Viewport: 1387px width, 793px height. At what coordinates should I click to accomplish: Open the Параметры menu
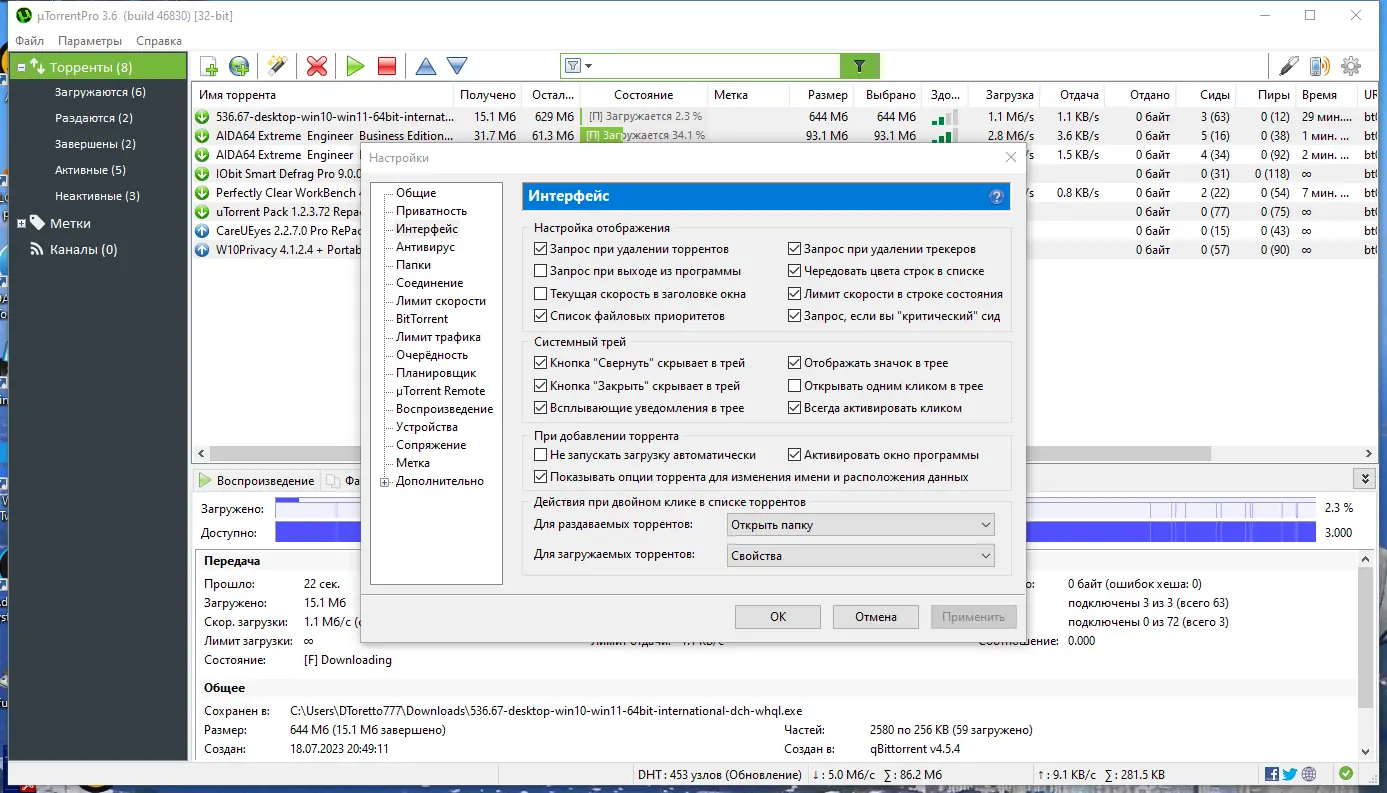click(x=90, y=41)
